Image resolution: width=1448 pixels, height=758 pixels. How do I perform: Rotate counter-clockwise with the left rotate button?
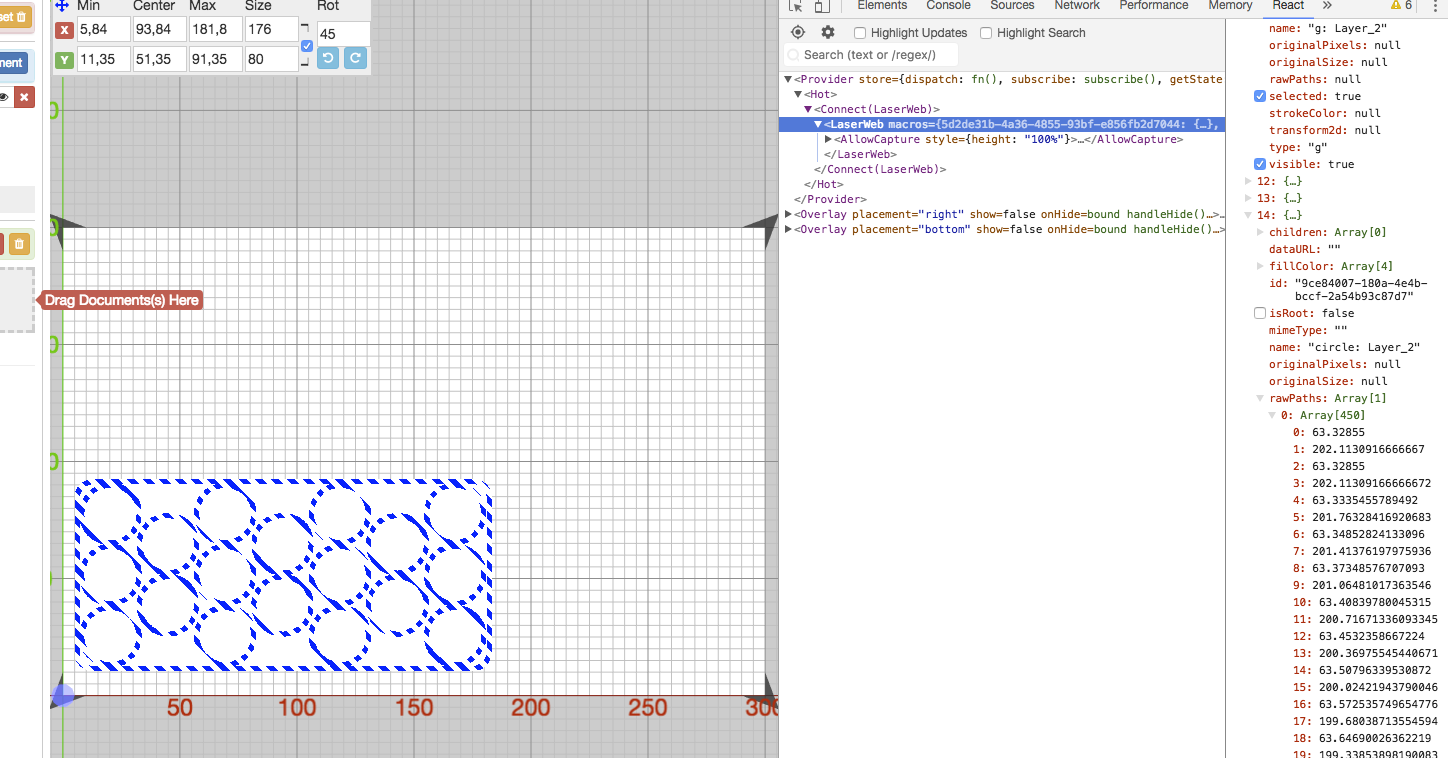(x=328, y=59)
